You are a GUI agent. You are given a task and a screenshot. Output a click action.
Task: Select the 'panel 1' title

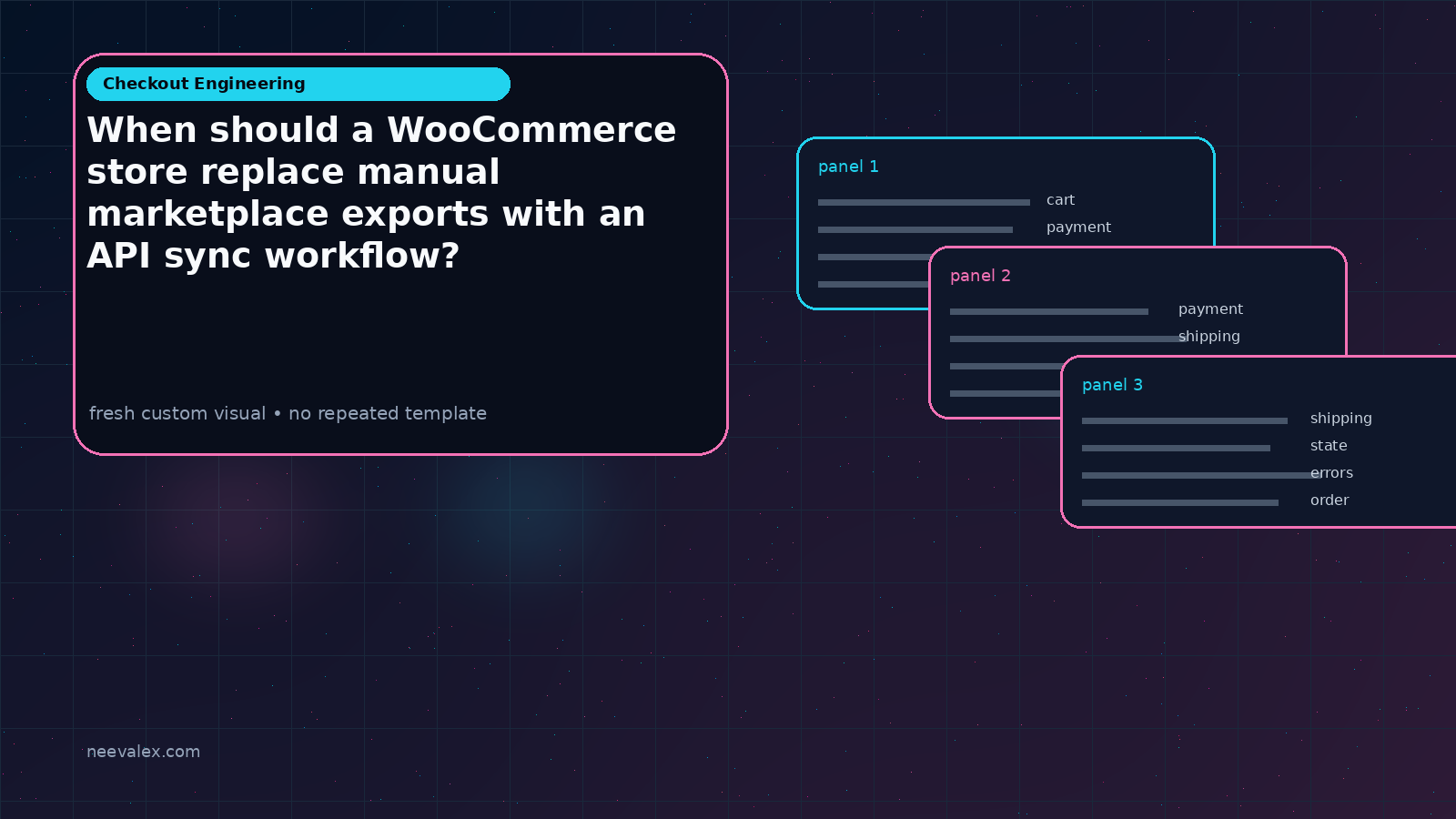point(848,167)
